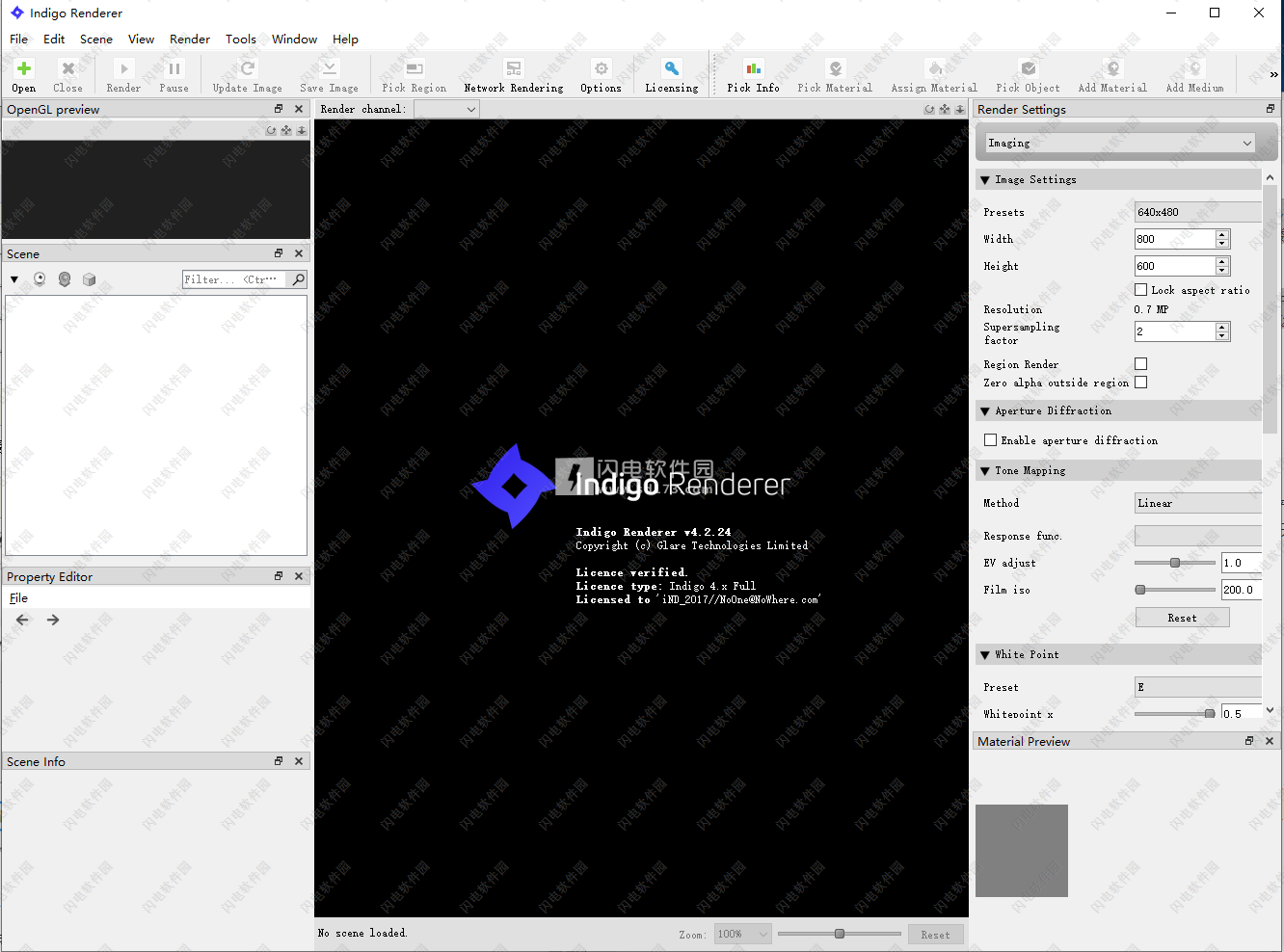Open the Options toolbar icon

click(x=601, y=75)
